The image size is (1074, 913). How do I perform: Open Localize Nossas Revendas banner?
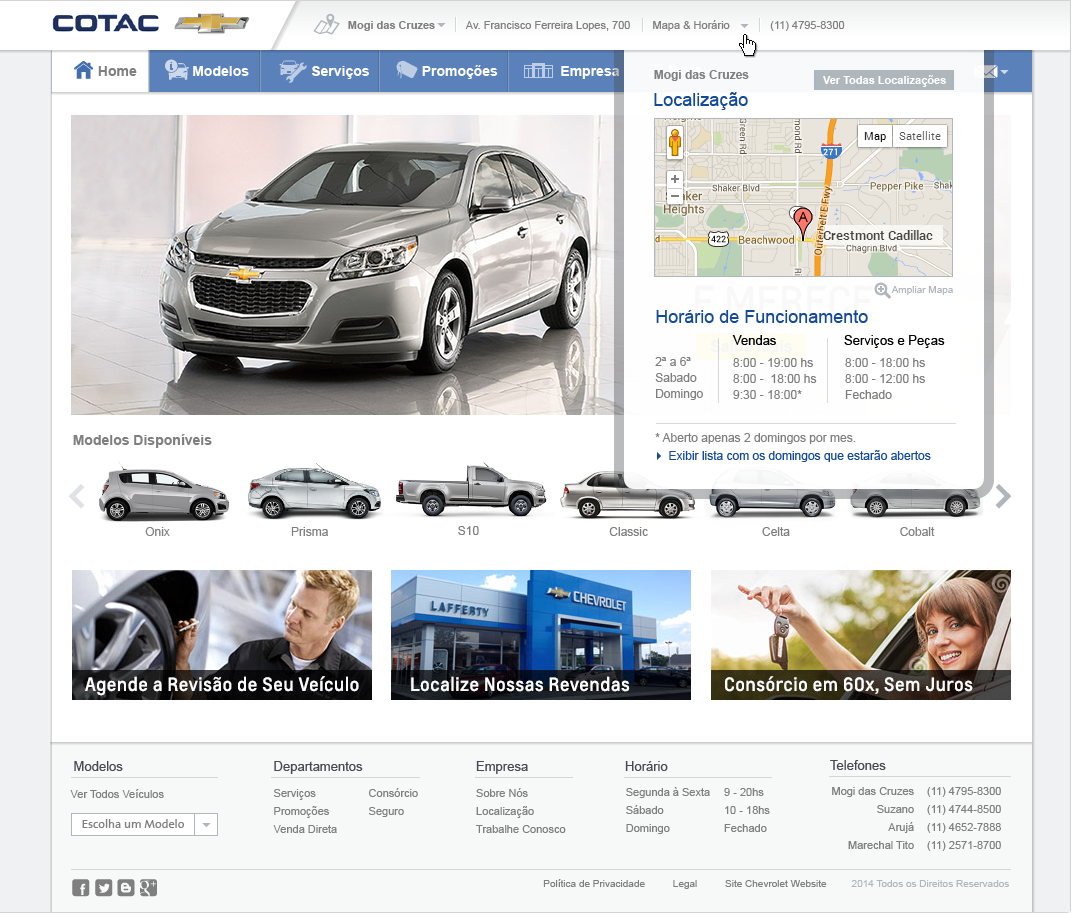541,635
